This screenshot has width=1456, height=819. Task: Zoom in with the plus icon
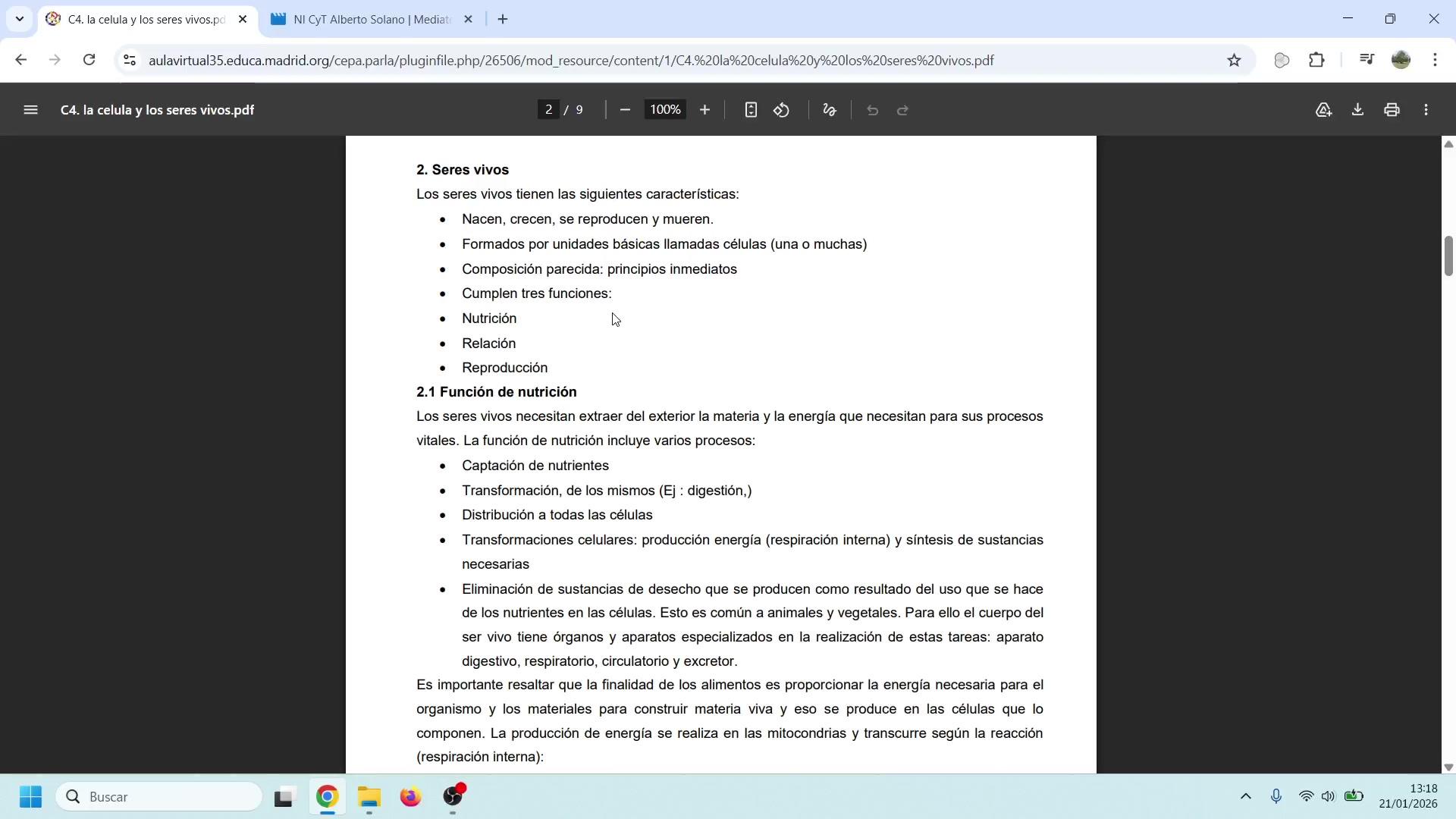pyautogui.click(x=704, y=110)
